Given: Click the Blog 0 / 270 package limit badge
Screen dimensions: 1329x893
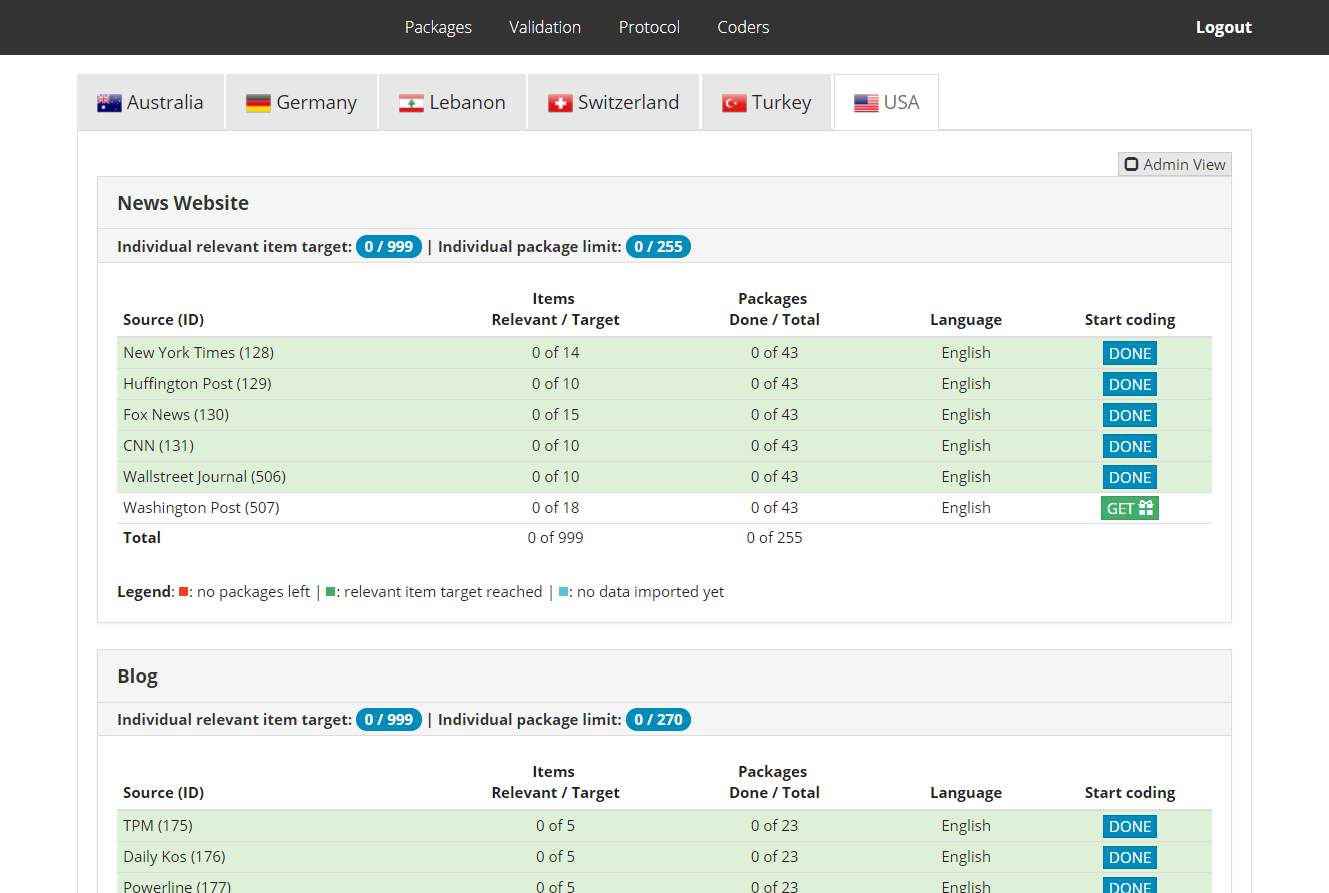Looking at the screenshot, I should [658, 719].
